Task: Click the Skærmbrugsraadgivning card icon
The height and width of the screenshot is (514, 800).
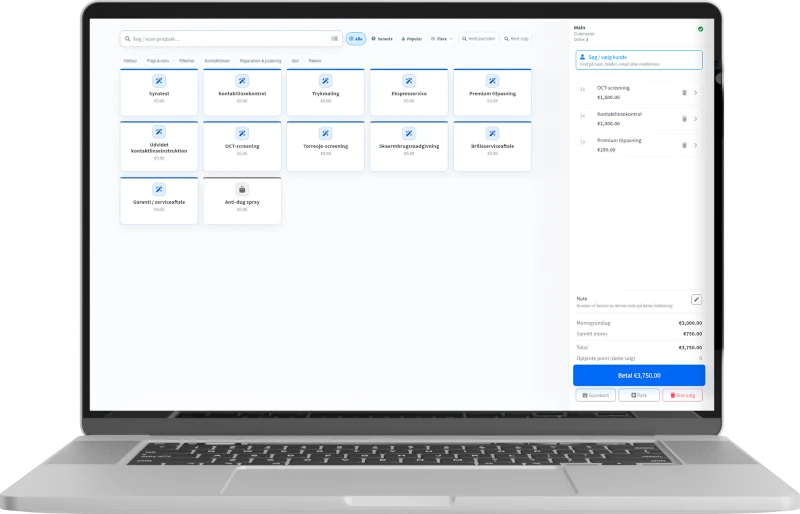Action: coord(409,133)
